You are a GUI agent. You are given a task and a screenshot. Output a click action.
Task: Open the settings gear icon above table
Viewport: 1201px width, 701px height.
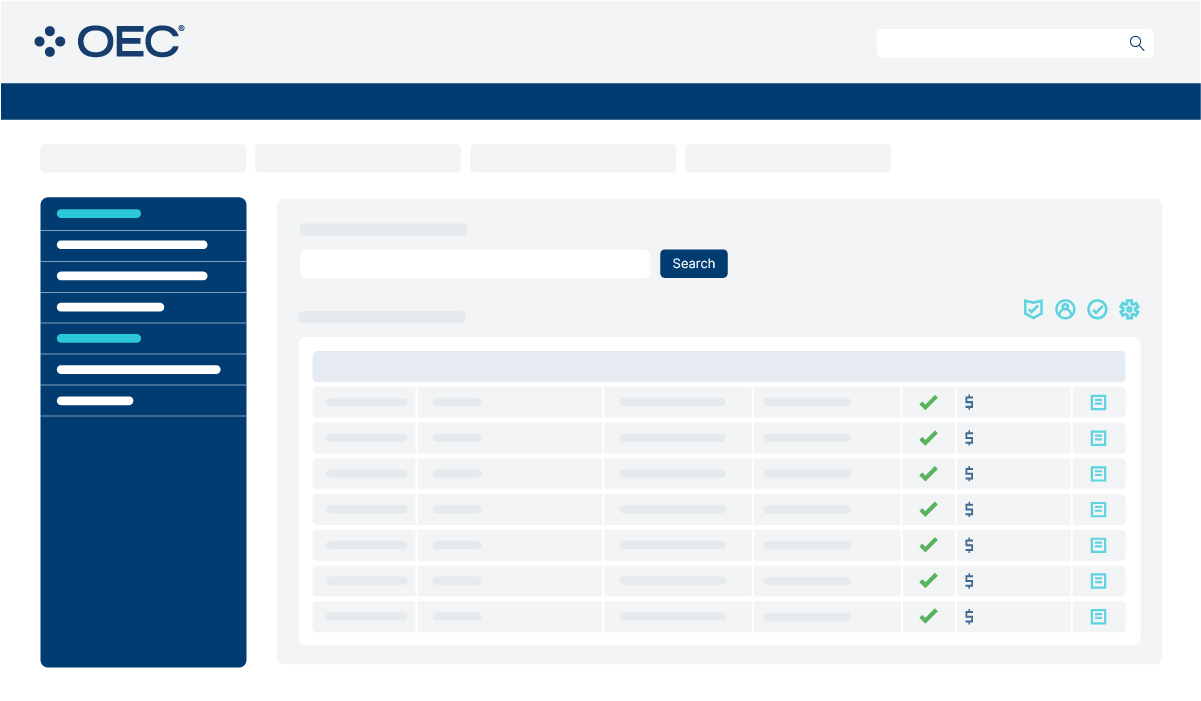point(1129,310)
